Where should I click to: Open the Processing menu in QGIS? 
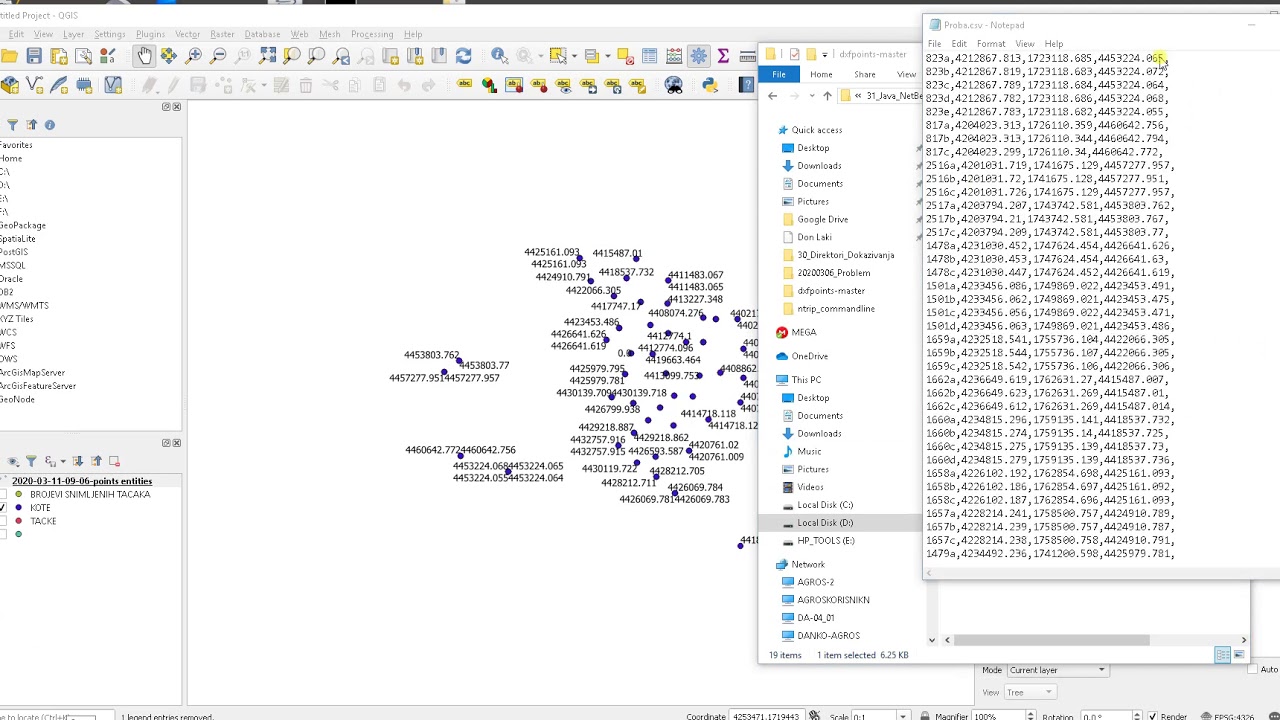click(371, 34)
